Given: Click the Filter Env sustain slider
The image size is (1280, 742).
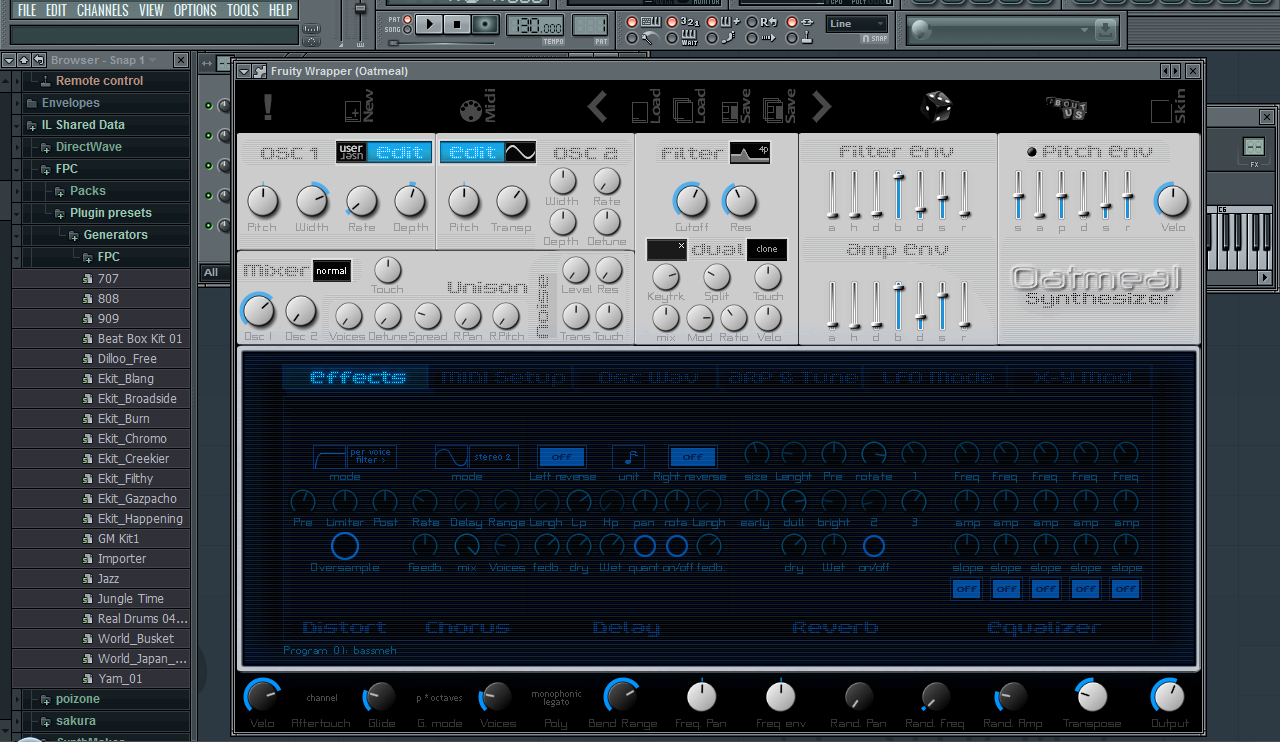Looking at the screenshot, I should (x=942, y=195).
